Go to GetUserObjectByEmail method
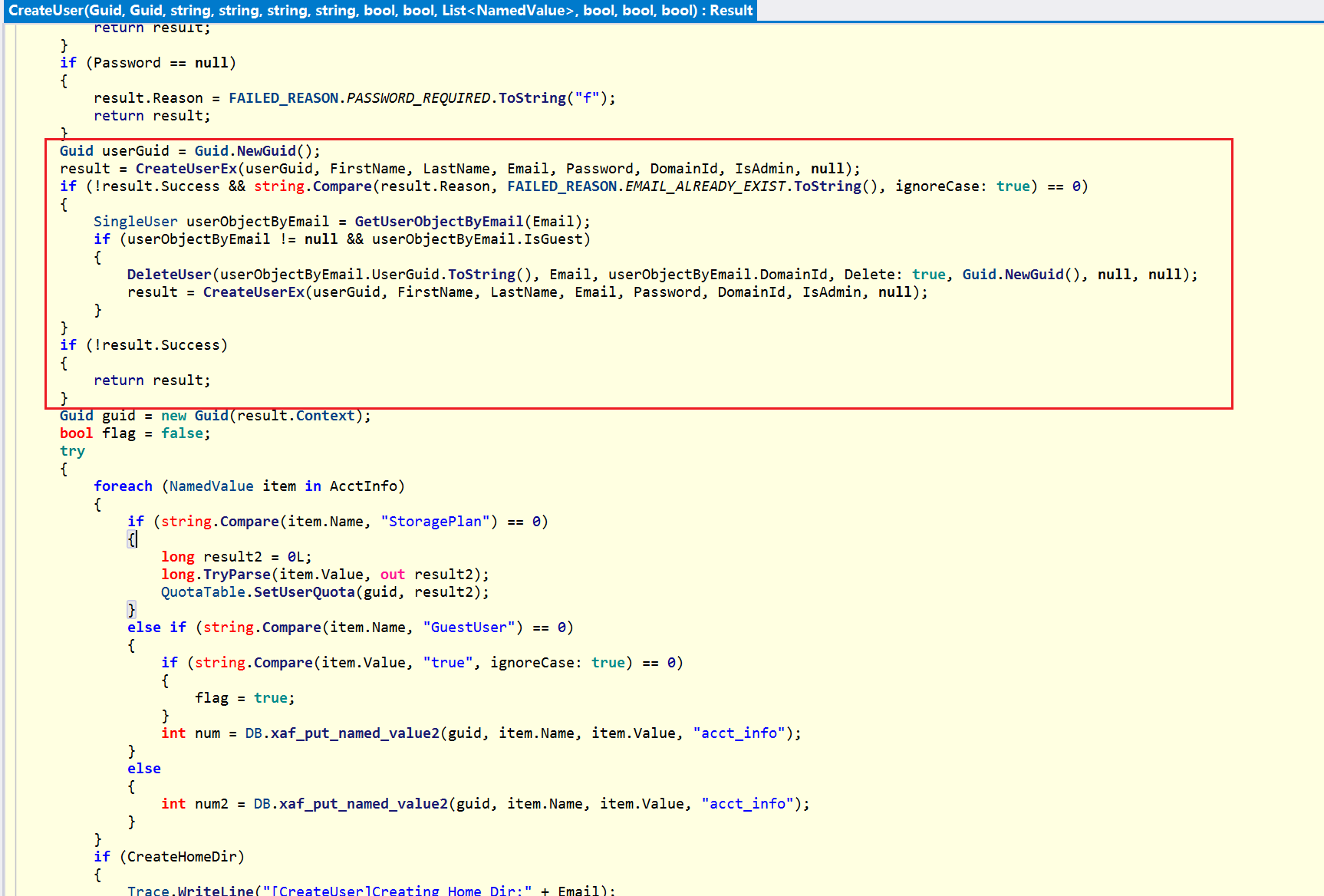 [439, 222]
